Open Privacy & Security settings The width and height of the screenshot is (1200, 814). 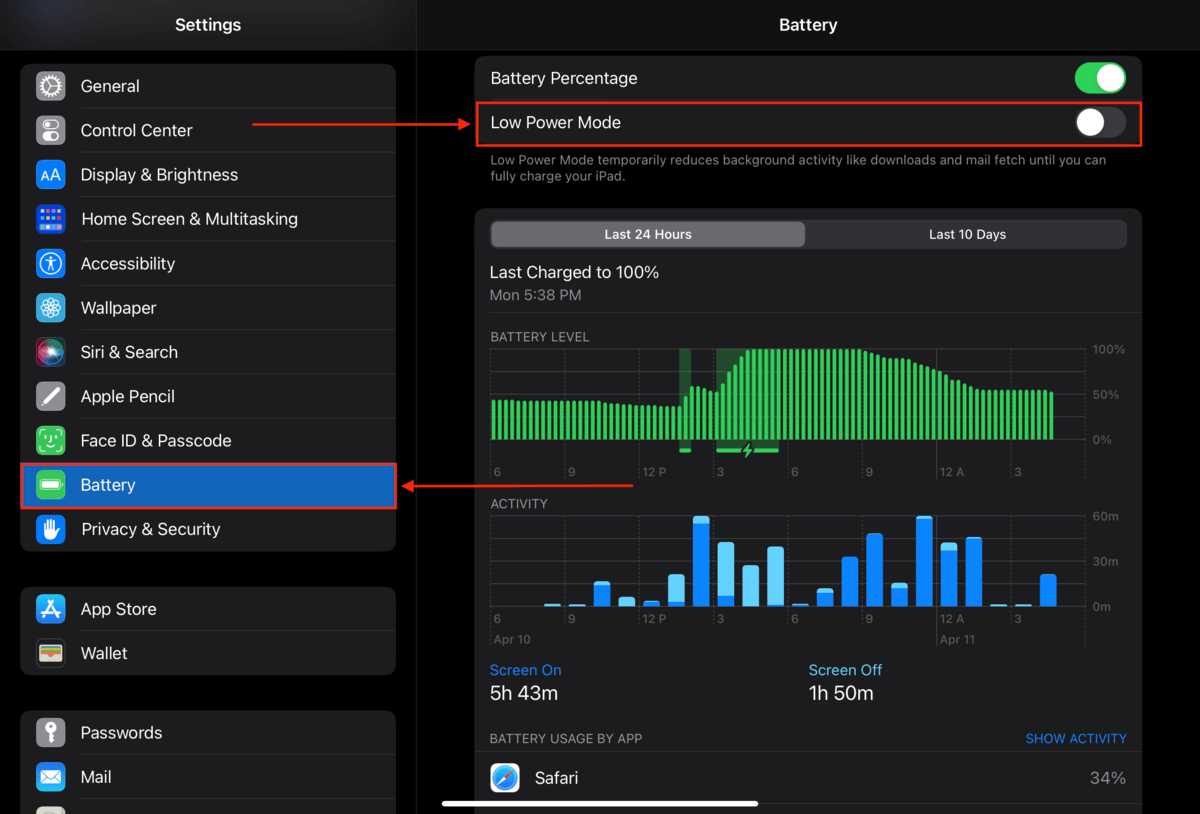(150, 529)
